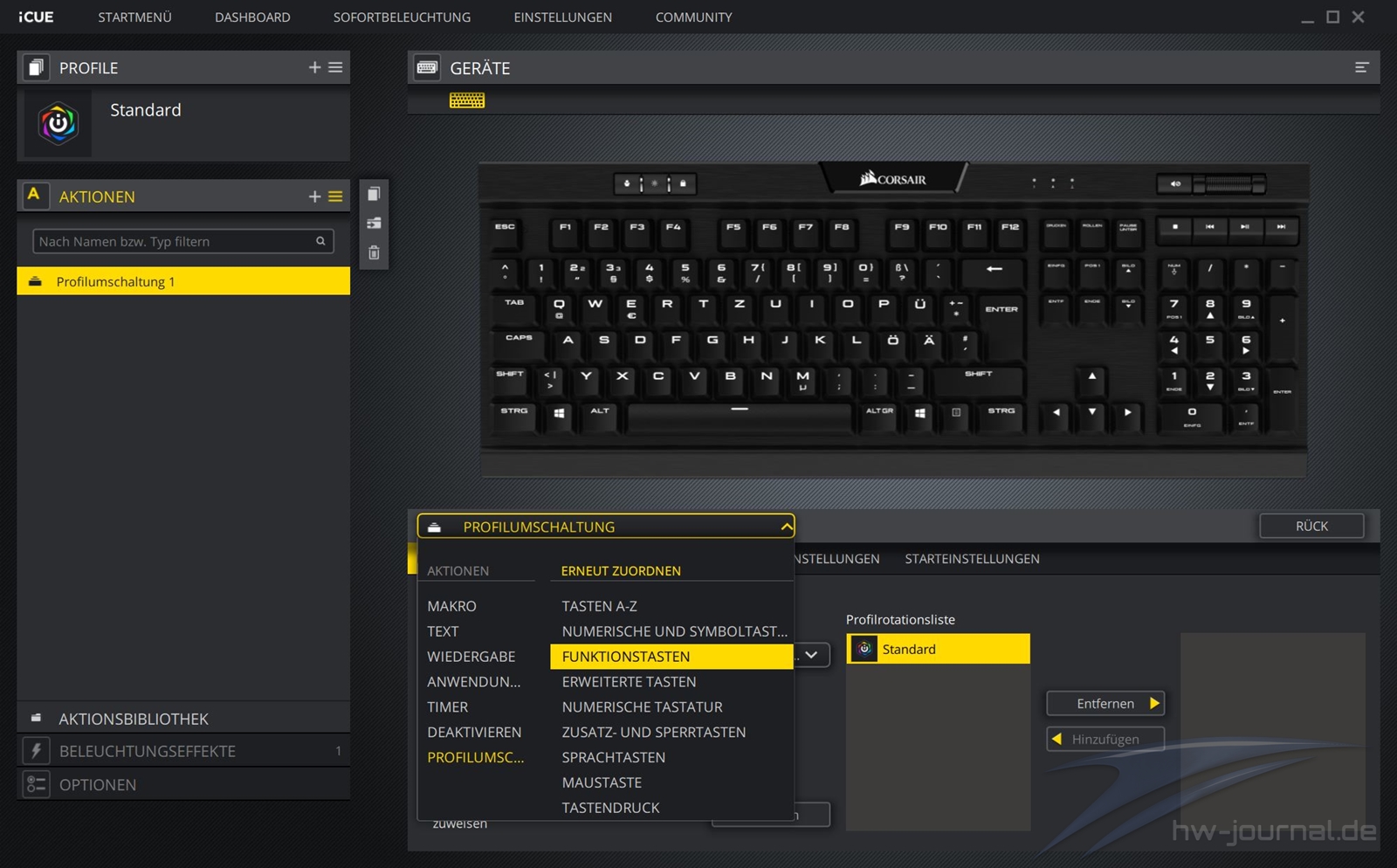Image resolution: width=1397 pixels, height=868 pixels.
Task: Add a new profile with plus icon
Action: point(314,67)
